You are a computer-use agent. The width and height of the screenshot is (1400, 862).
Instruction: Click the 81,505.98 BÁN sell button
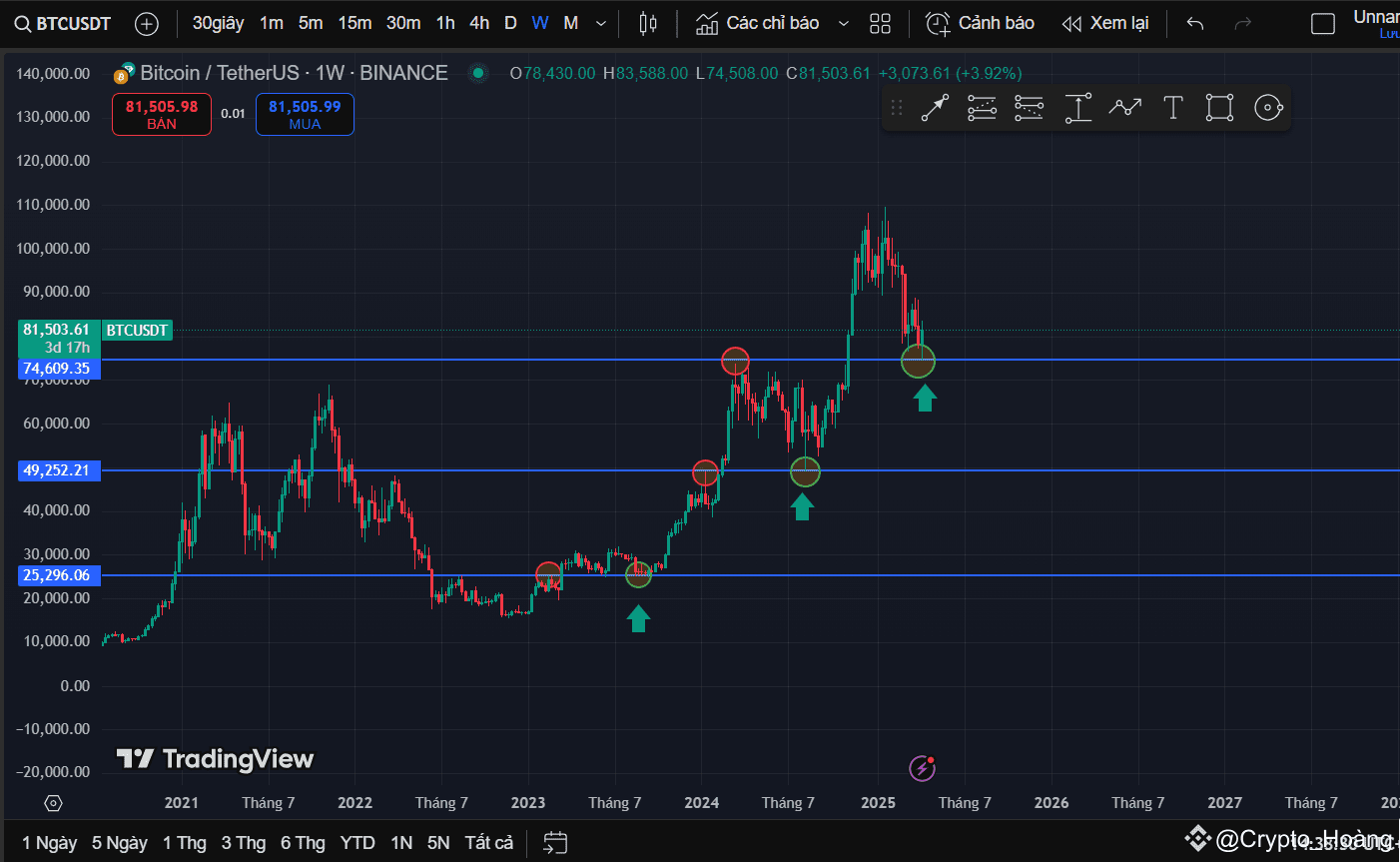click(161, 114)
